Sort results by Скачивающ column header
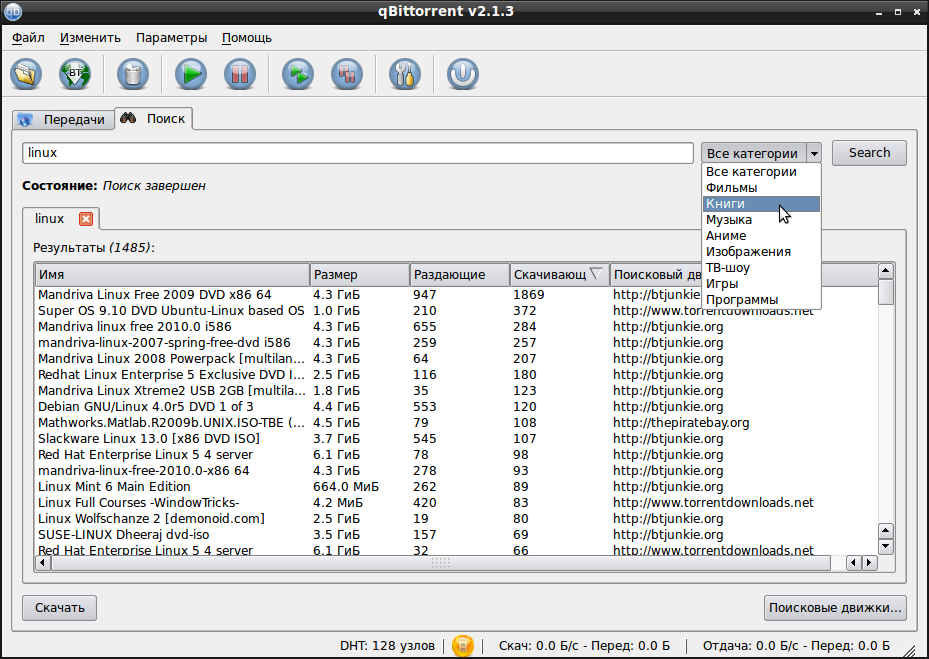This screenshot has width=929, height=659. tap(559, 275)
